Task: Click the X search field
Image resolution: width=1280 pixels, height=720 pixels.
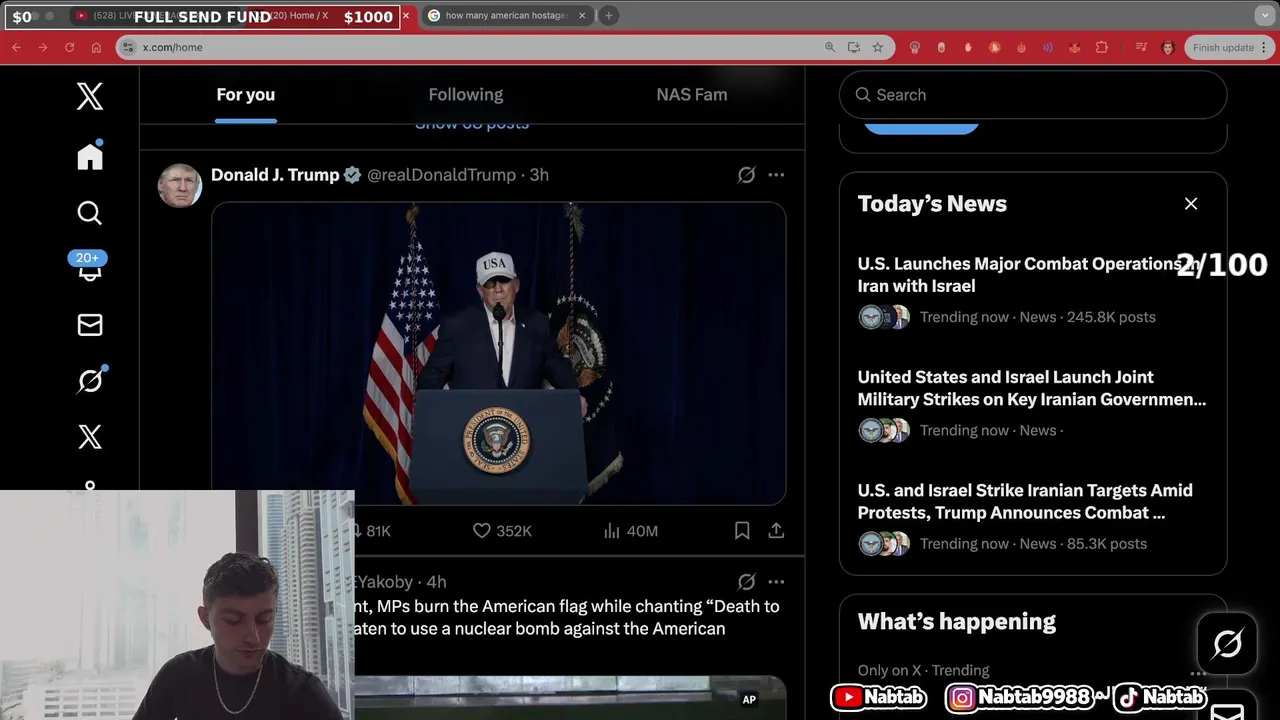Action: [1033, 95]
